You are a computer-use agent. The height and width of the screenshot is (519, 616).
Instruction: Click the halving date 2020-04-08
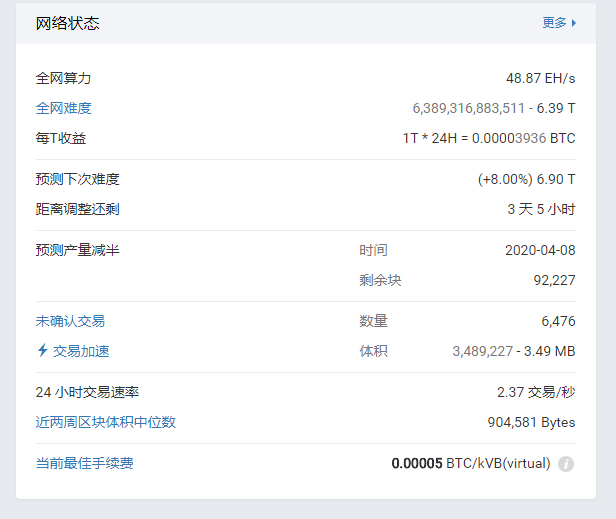click(540, 250)
